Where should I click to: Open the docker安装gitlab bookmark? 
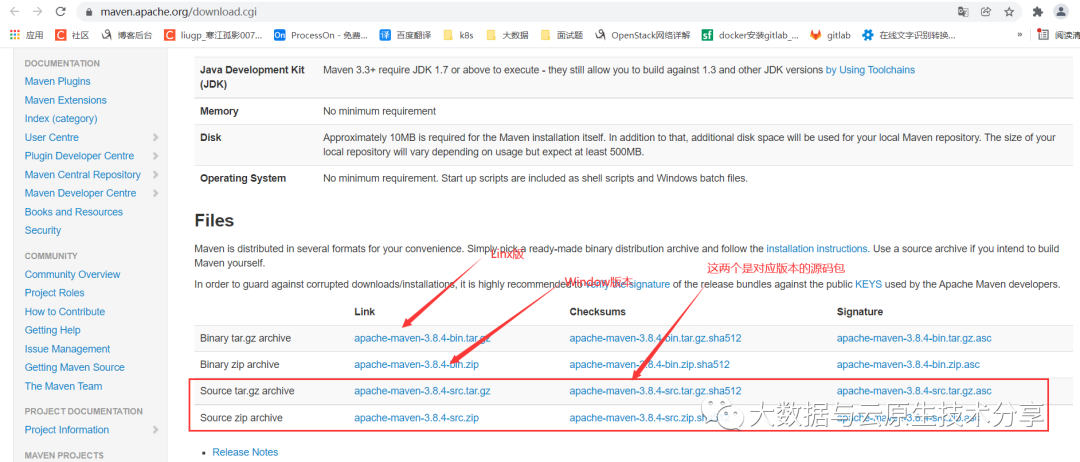(x=750, y=35)
